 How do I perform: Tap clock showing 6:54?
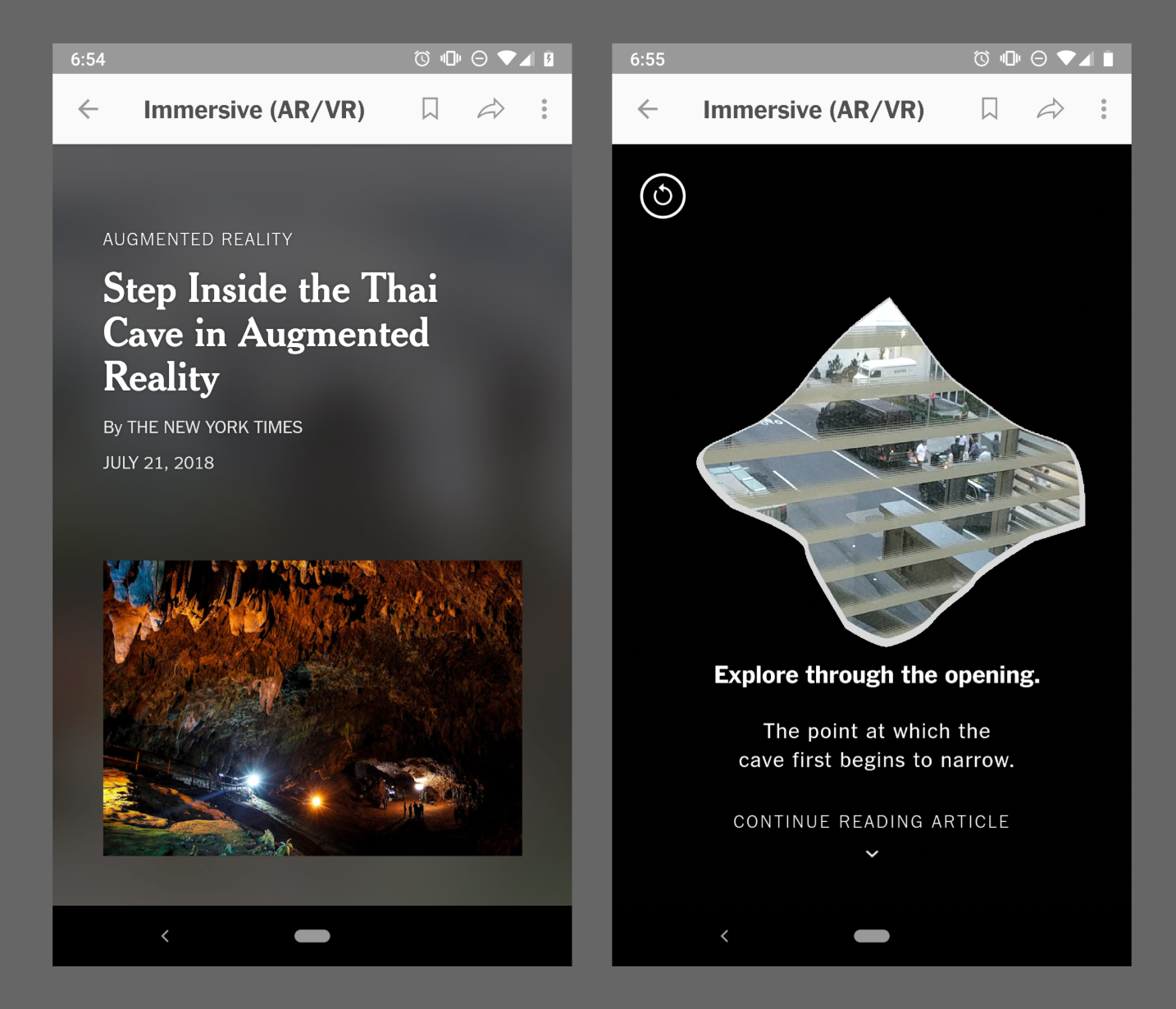[88, 59]
